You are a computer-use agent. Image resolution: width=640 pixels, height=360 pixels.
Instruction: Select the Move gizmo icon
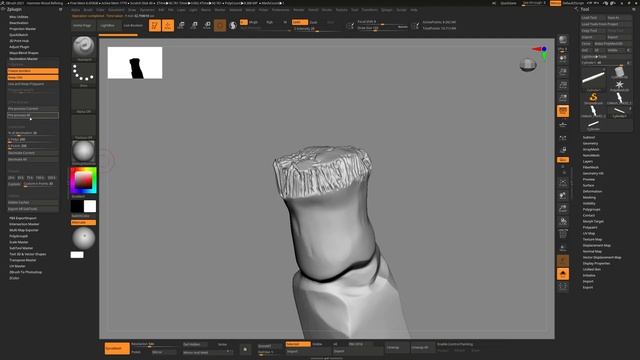point(181,25)
